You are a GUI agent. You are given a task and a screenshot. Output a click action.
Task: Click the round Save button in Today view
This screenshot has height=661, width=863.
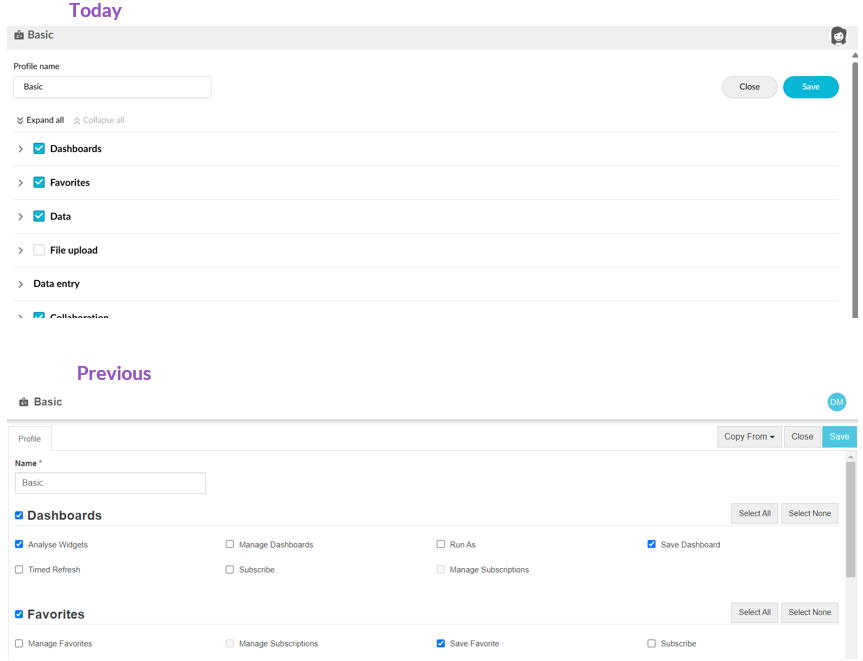point(811,87)
